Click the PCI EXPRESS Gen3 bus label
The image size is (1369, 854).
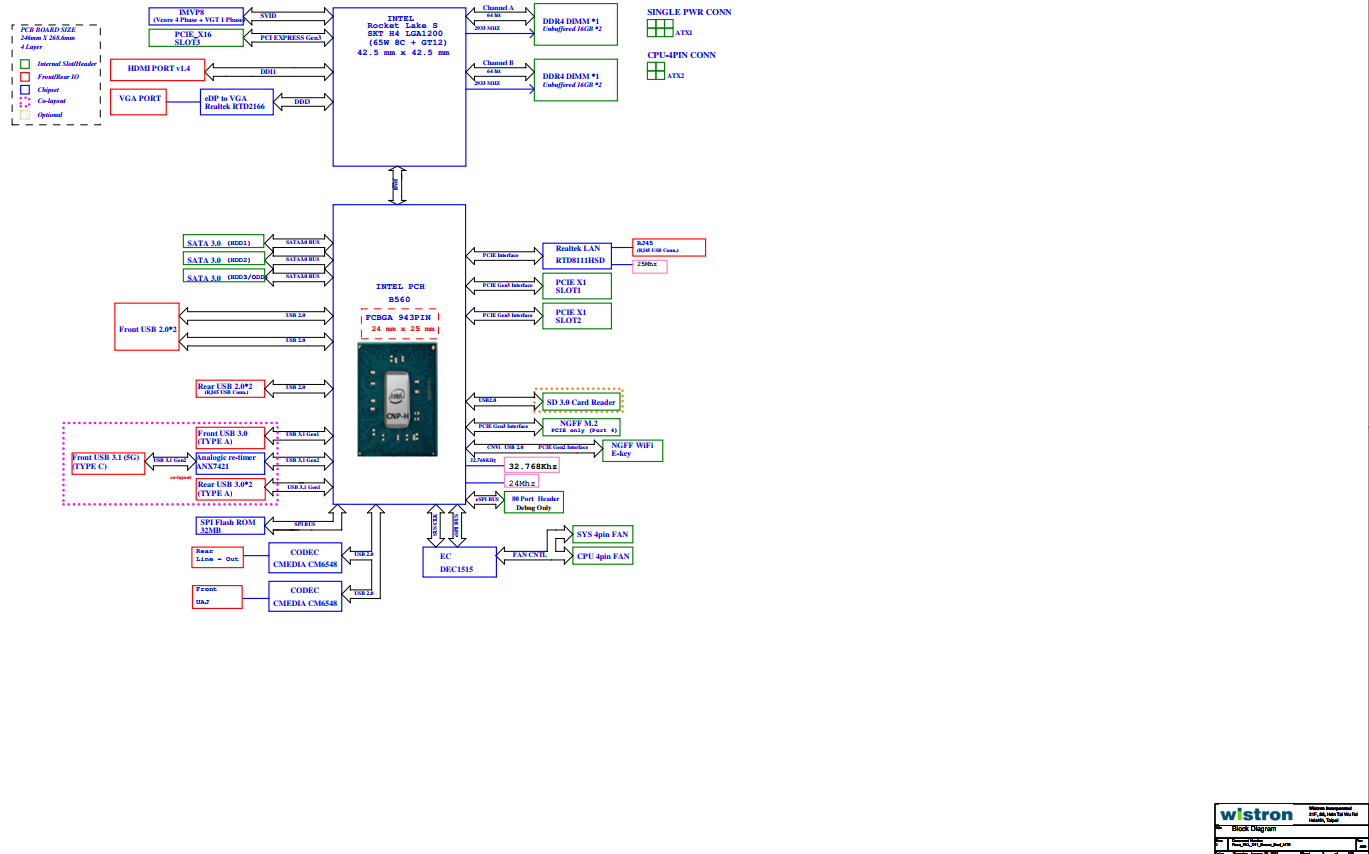291,38
